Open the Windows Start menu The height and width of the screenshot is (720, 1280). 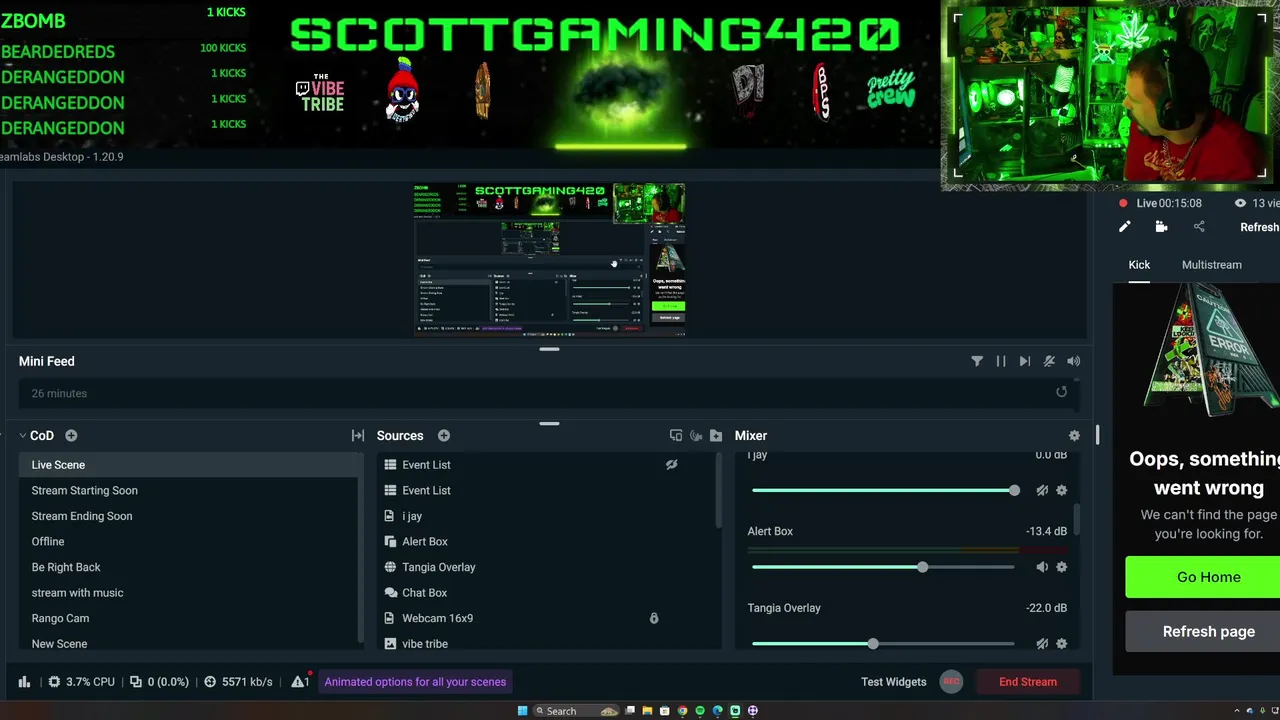pyautogui.click(x=522, y=711)
